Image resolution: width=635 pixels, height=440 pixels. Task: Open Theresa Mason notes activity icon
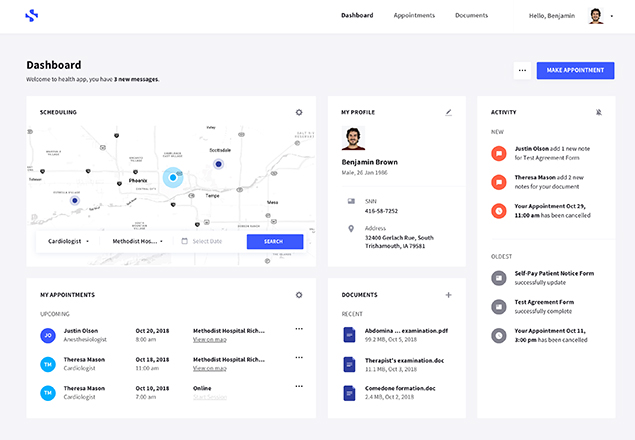[x=499, y=182]
